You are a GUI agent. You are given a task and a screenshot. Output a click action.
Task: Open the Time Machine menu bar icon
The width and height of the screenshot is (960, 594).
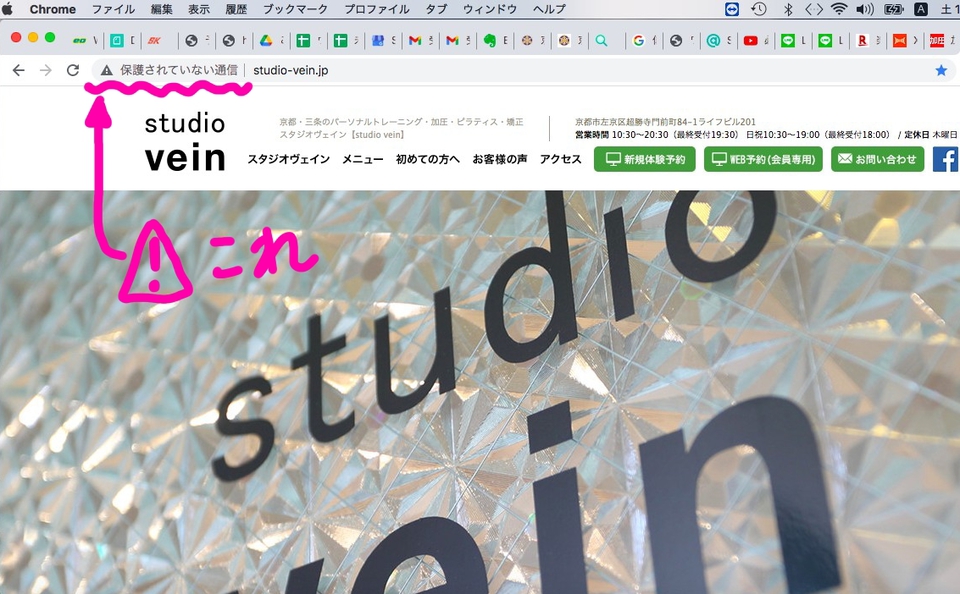coord(759,9)
